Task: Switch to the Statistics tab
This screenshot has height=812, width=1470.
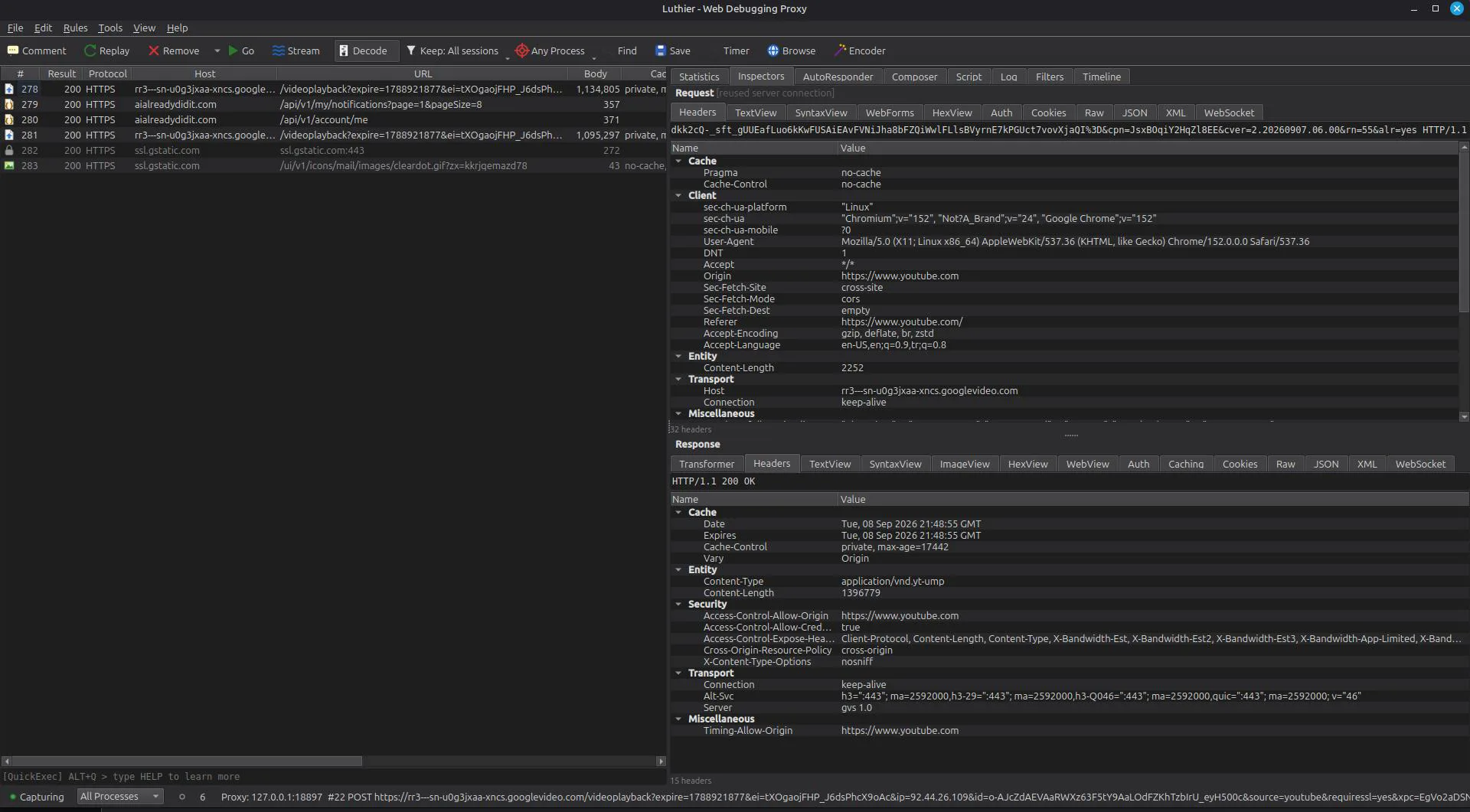Action: pyautogui.click(x=699, y=77)
